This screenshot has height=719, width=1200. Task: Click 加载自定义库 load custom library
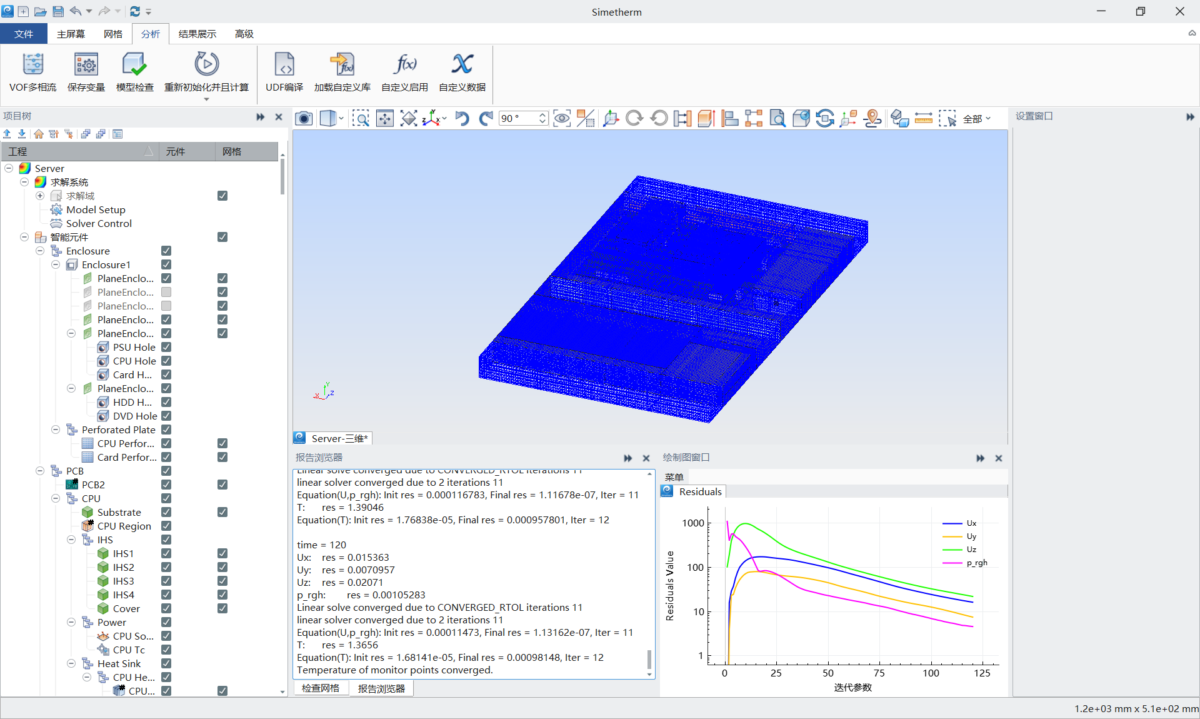click(342, 72)
